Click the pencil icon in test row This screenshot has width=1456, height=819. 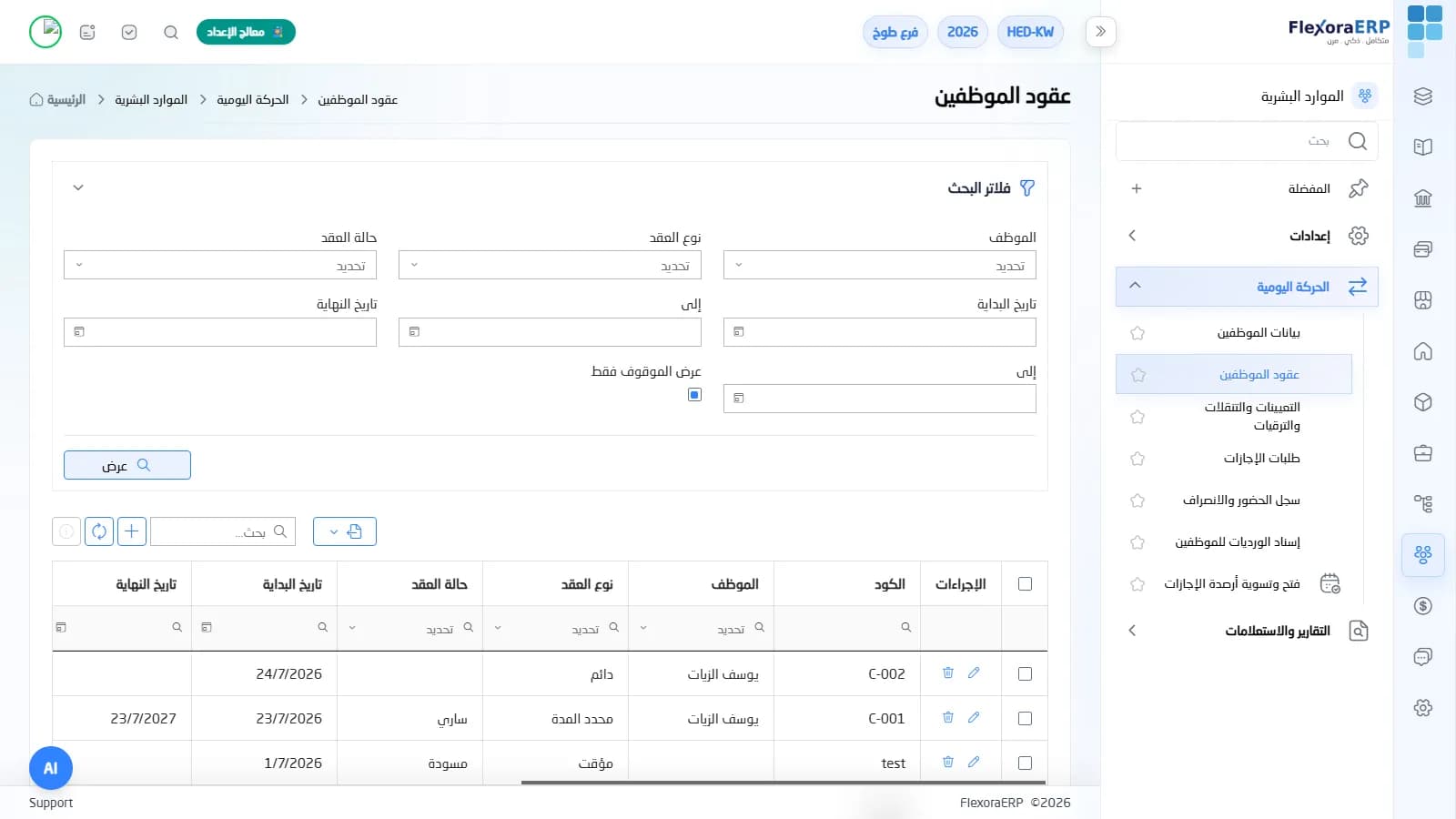(x=974, y=763)
